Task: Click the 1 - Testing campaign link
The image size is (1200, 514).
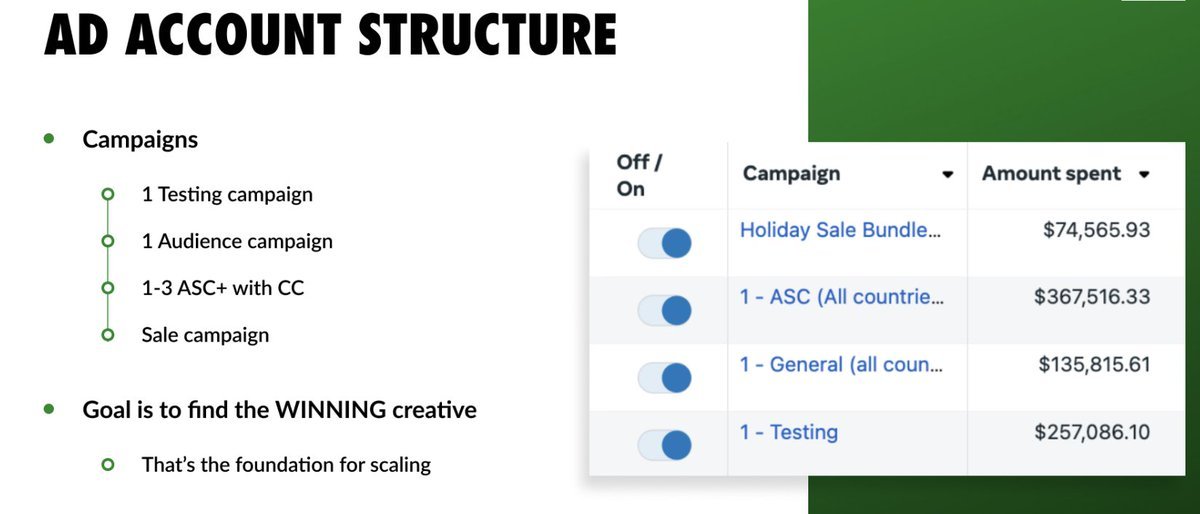Action: pyautogui.click(x=788, y=432)
